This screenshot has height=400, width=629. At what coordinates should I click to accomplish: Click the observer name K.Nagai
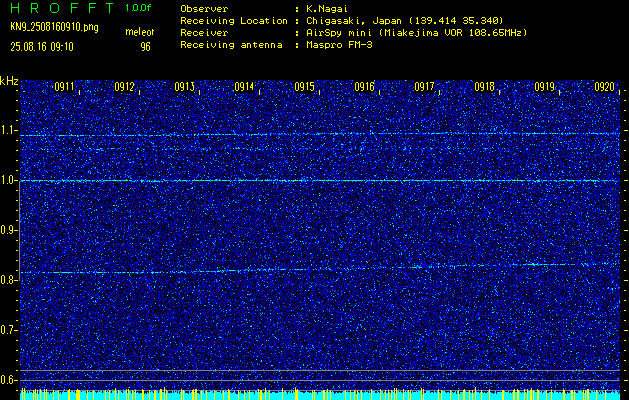325,8
